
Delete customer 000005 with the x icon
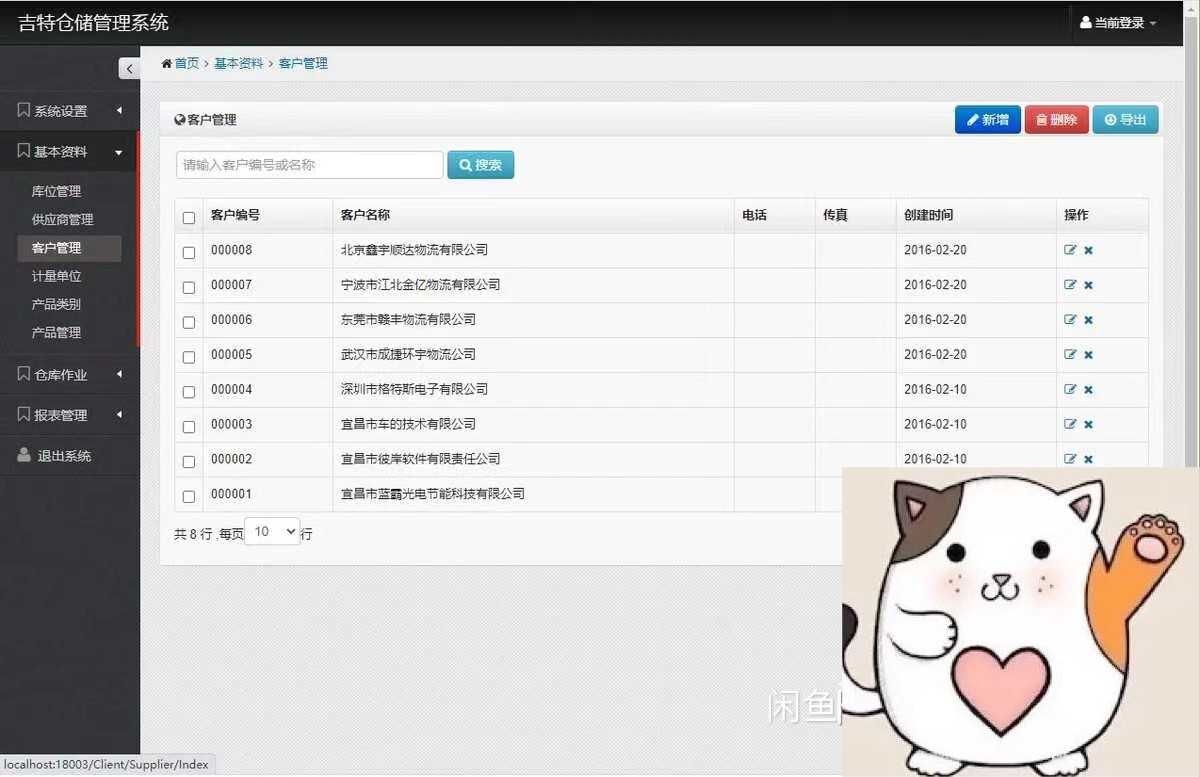point(1088,355)
